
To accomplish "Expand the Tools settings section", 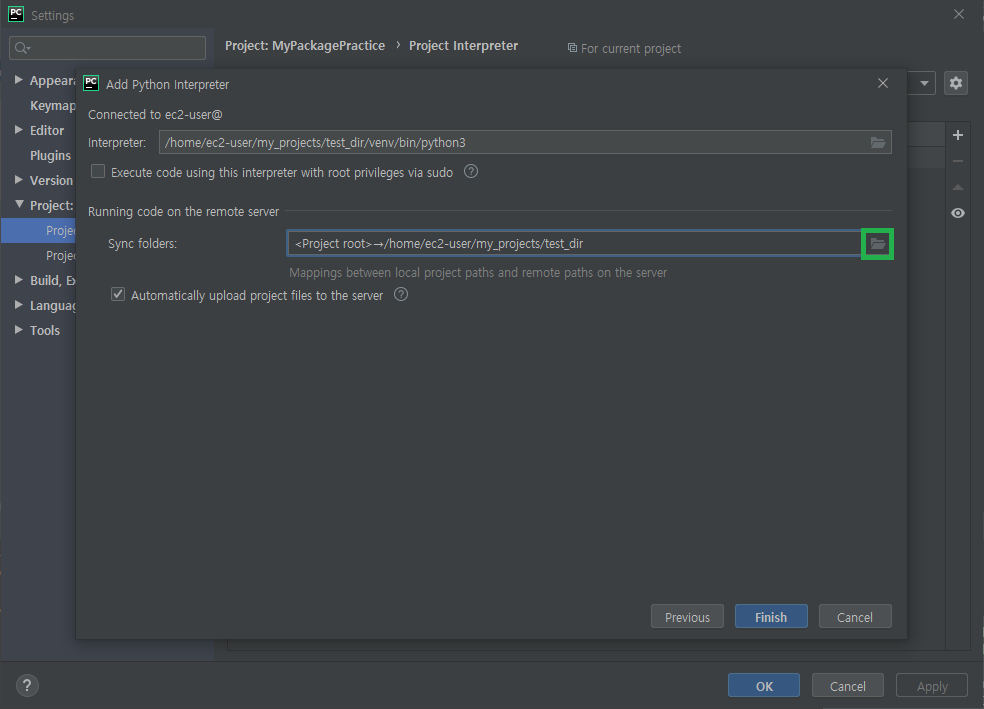I will [x=19, y=329].
